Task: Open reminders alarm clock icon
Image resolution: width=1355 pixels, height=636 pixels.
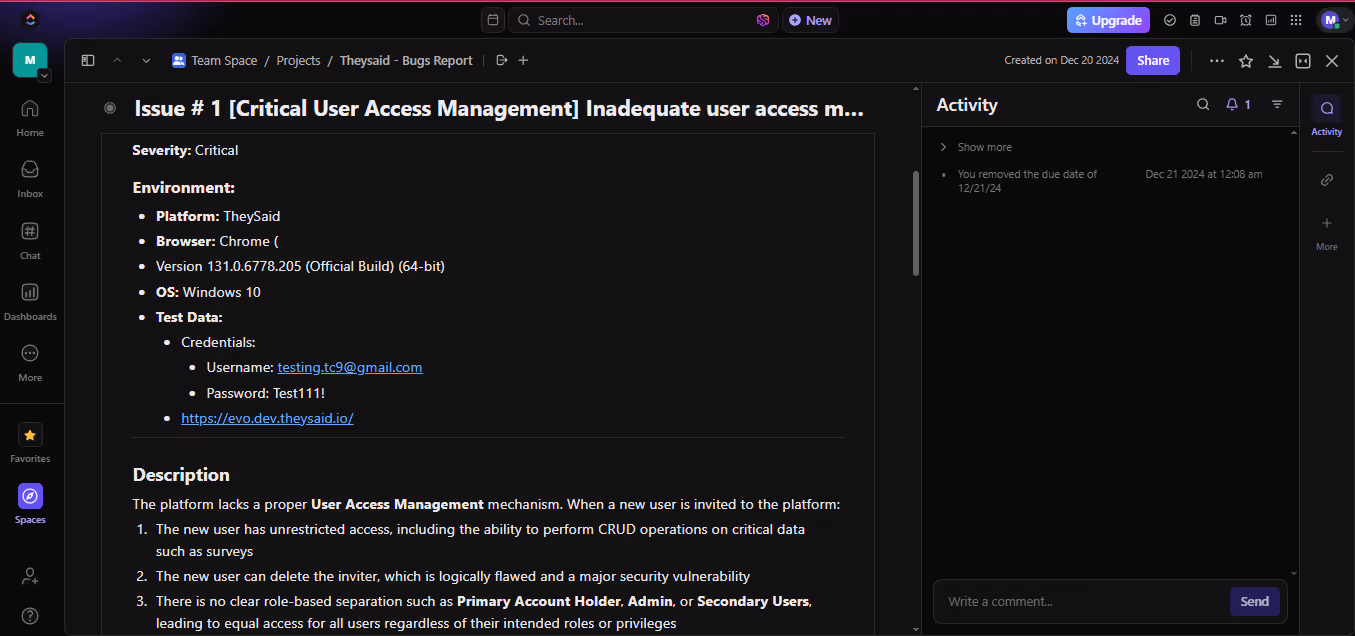Action: tap(1245, 20)
